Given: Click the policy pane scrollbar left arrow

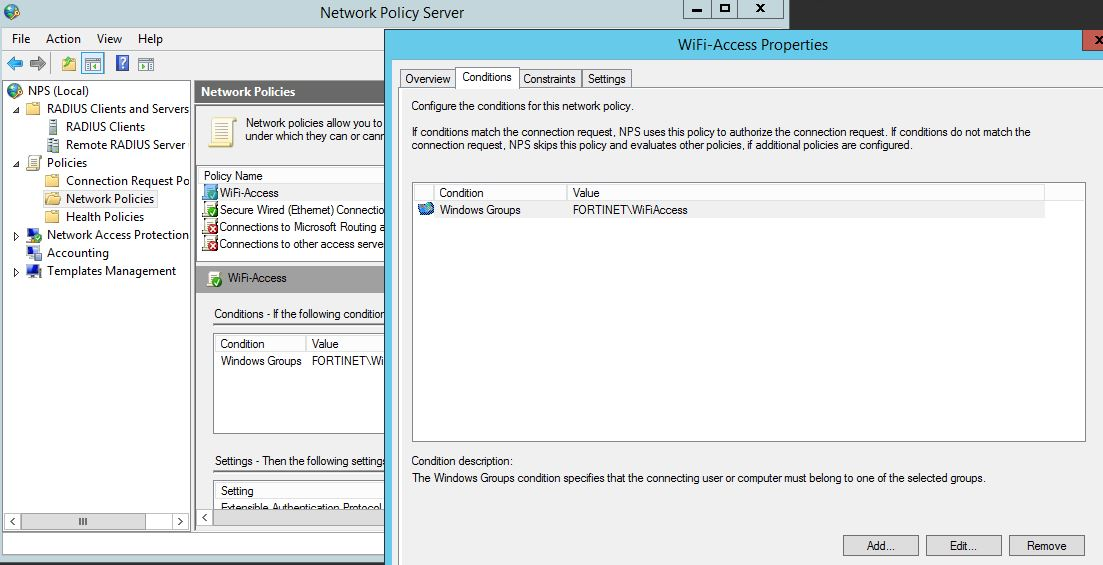Looking at the screenshot, I should pyautogui.click(x=204, y=517).
